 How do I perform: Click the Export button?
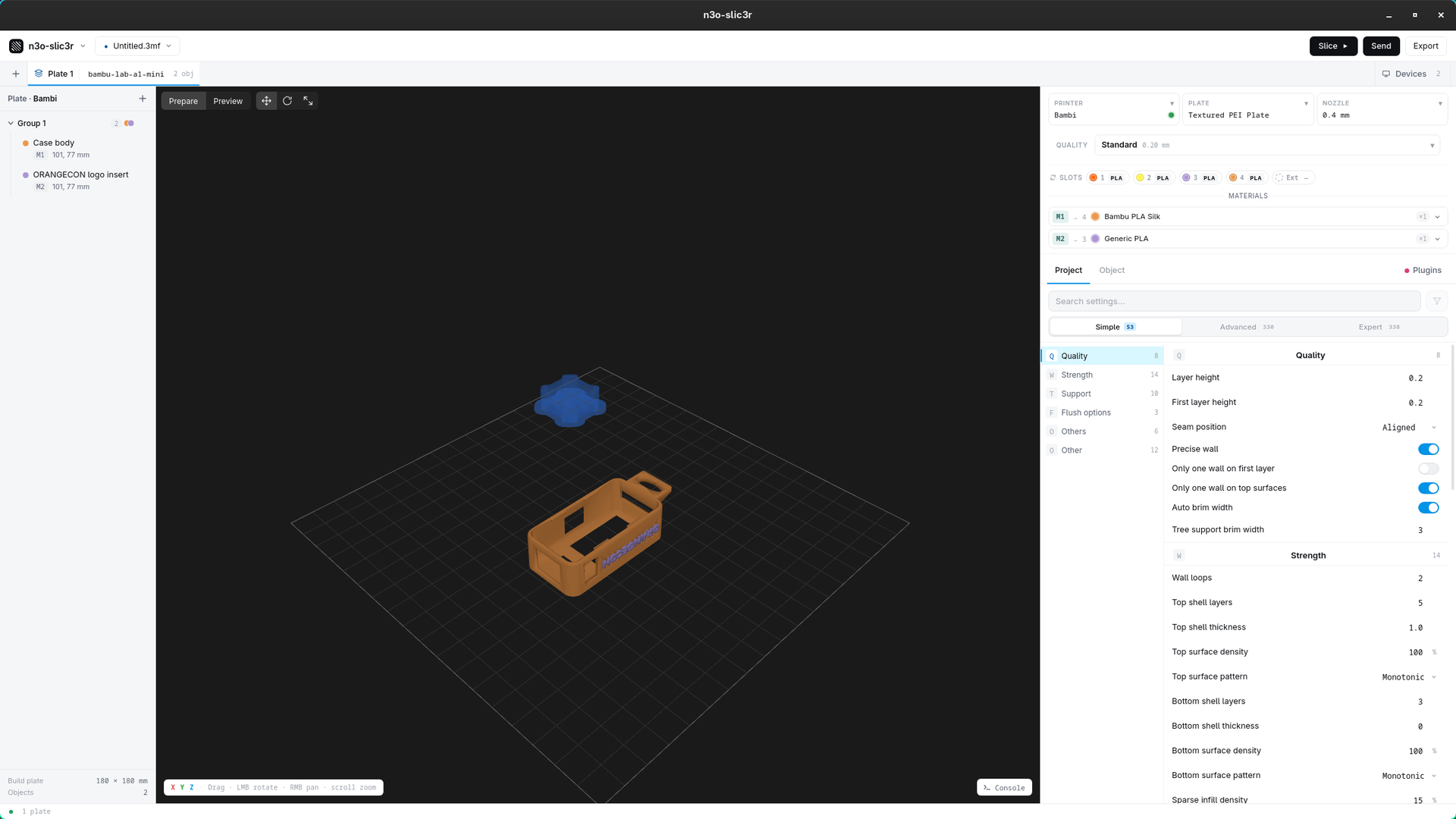(1426, 46)
